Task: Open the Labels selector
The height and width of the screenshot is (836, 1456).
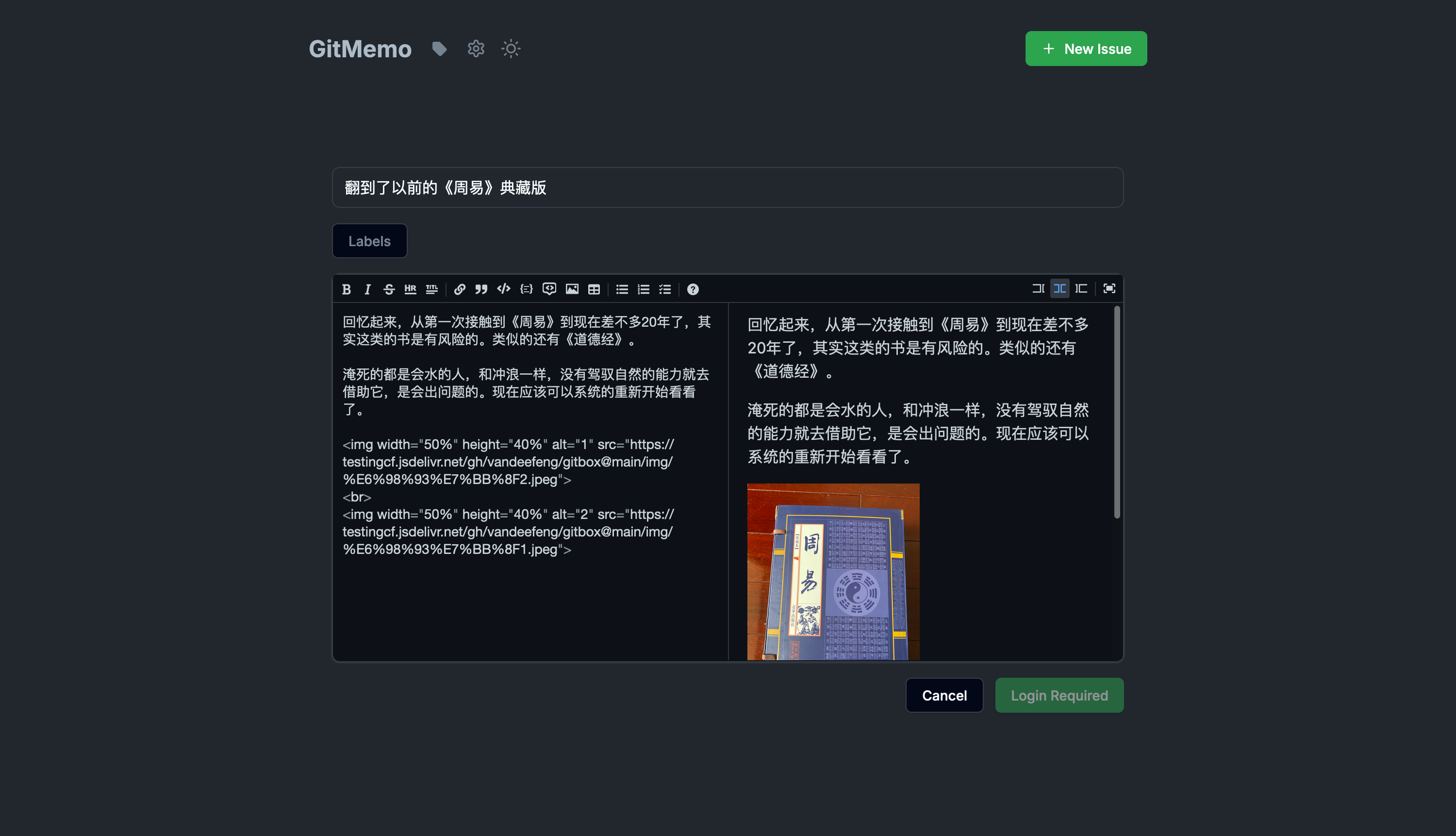Action: pos(369,241)
